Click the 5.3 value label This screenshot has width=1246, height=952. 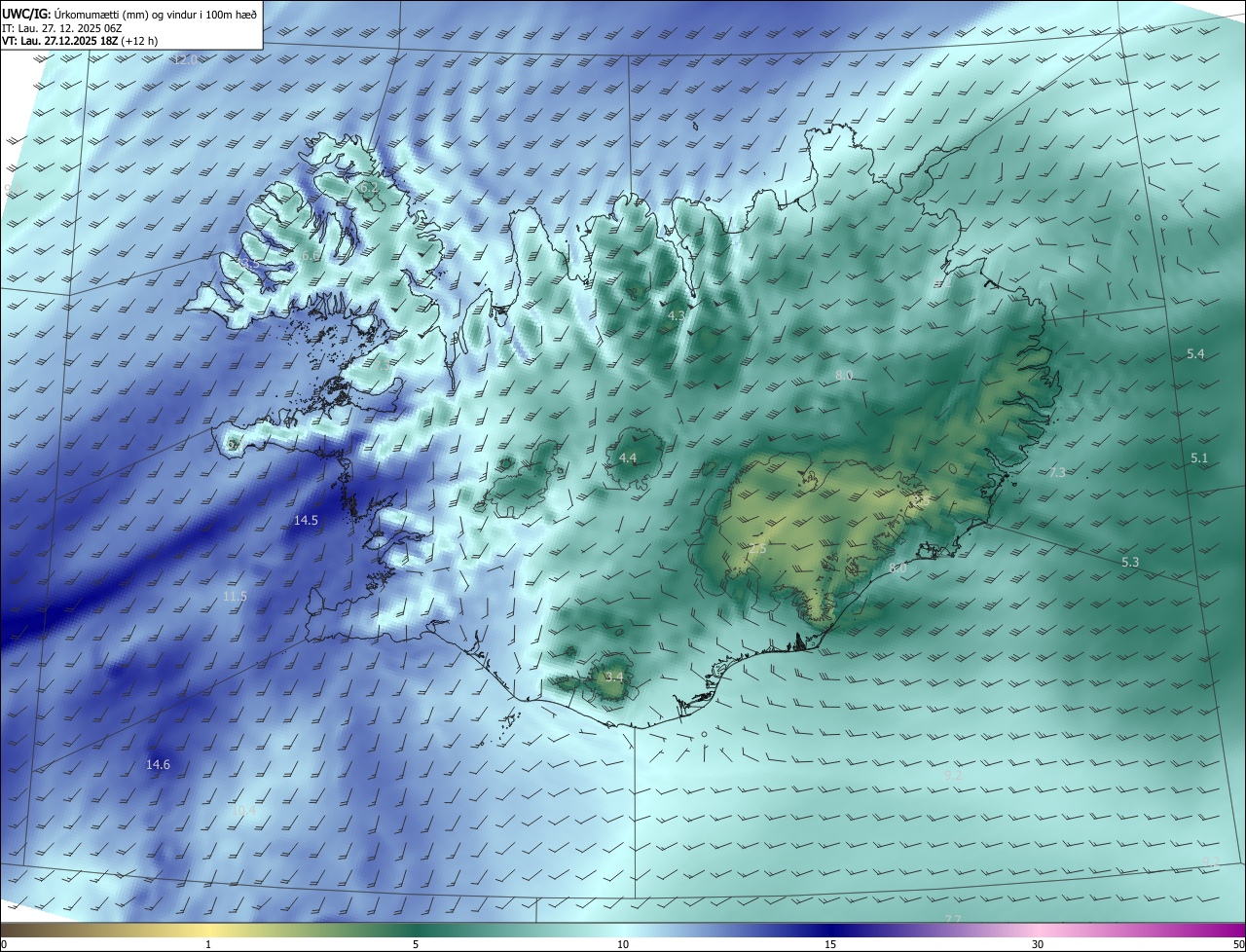coord(1130,563)
